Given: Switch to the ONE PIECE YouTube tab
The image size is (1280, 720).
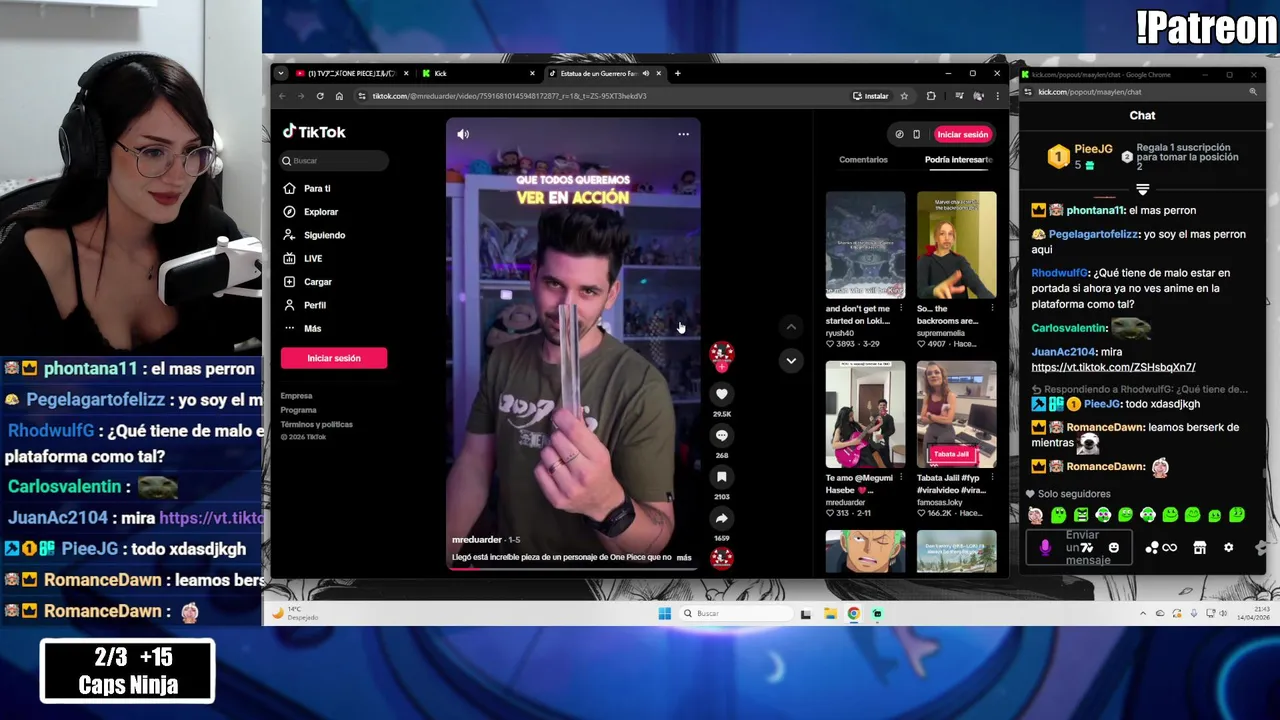Looking at the screenshot, I should tap(351, 73).
